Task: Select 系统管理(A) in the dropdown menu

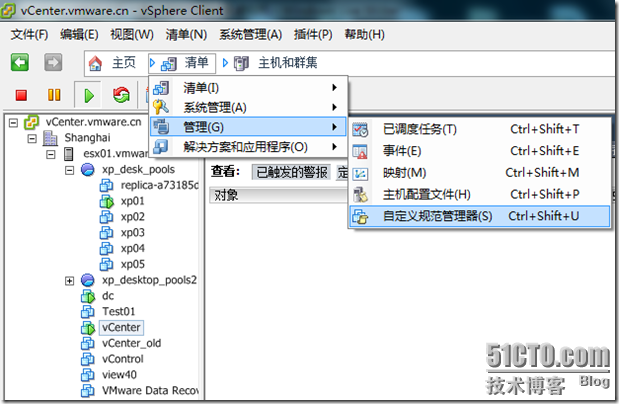Action: pos(248,107)
